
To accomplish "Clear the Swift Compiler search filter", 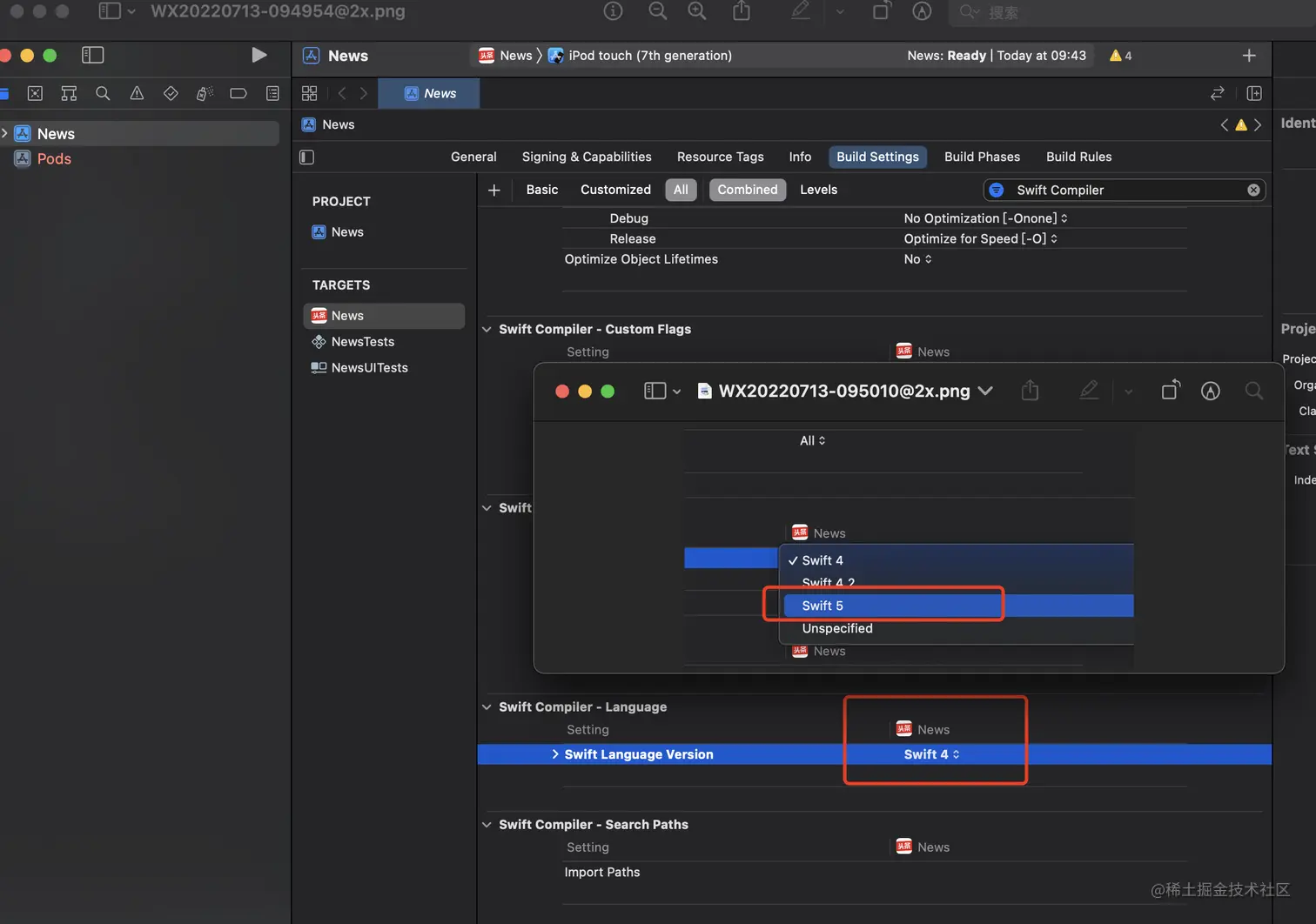I will click(1253, 190).
